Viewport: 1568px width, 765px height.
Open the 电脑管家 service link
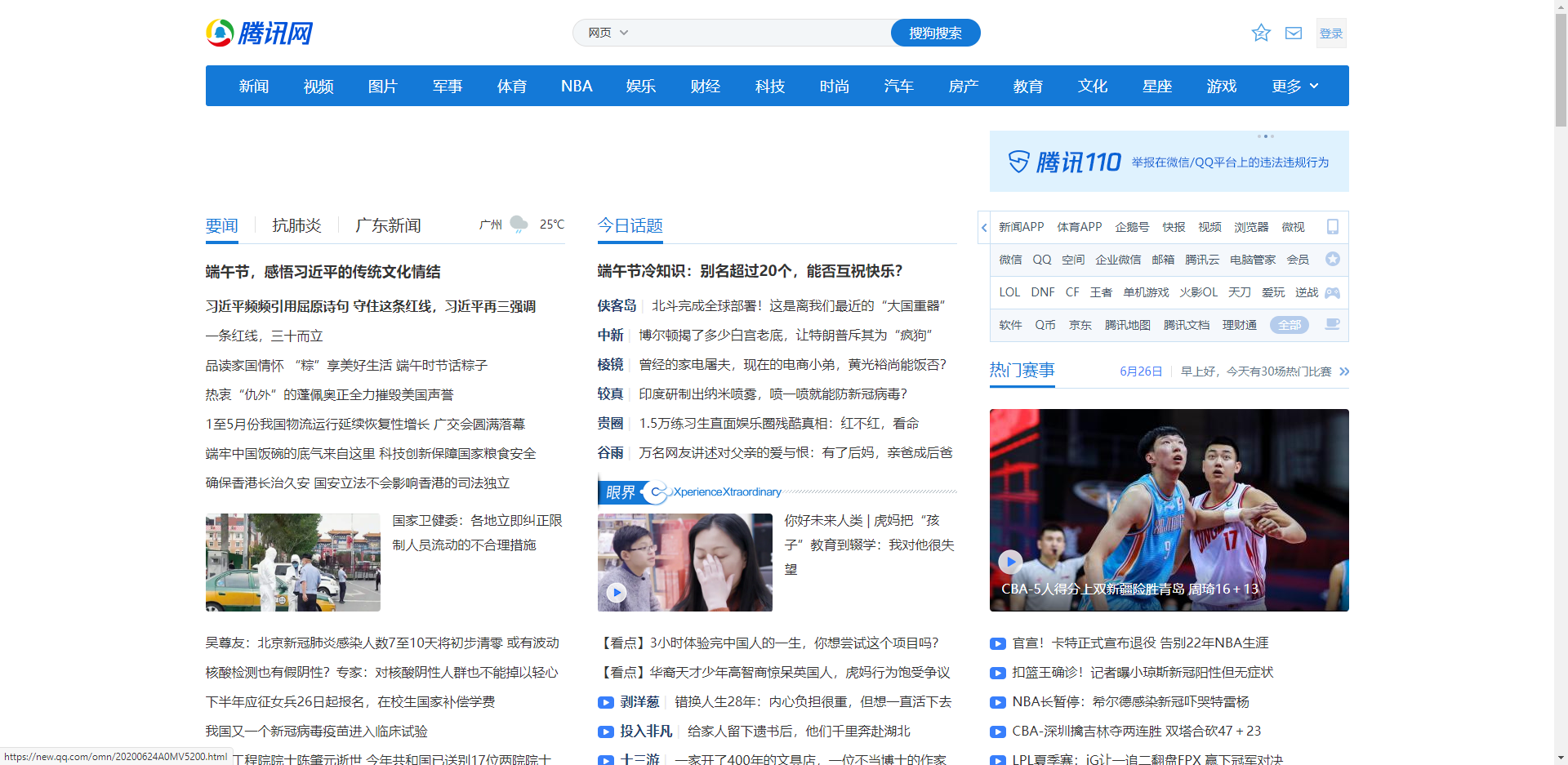(x=1253, y=260)
